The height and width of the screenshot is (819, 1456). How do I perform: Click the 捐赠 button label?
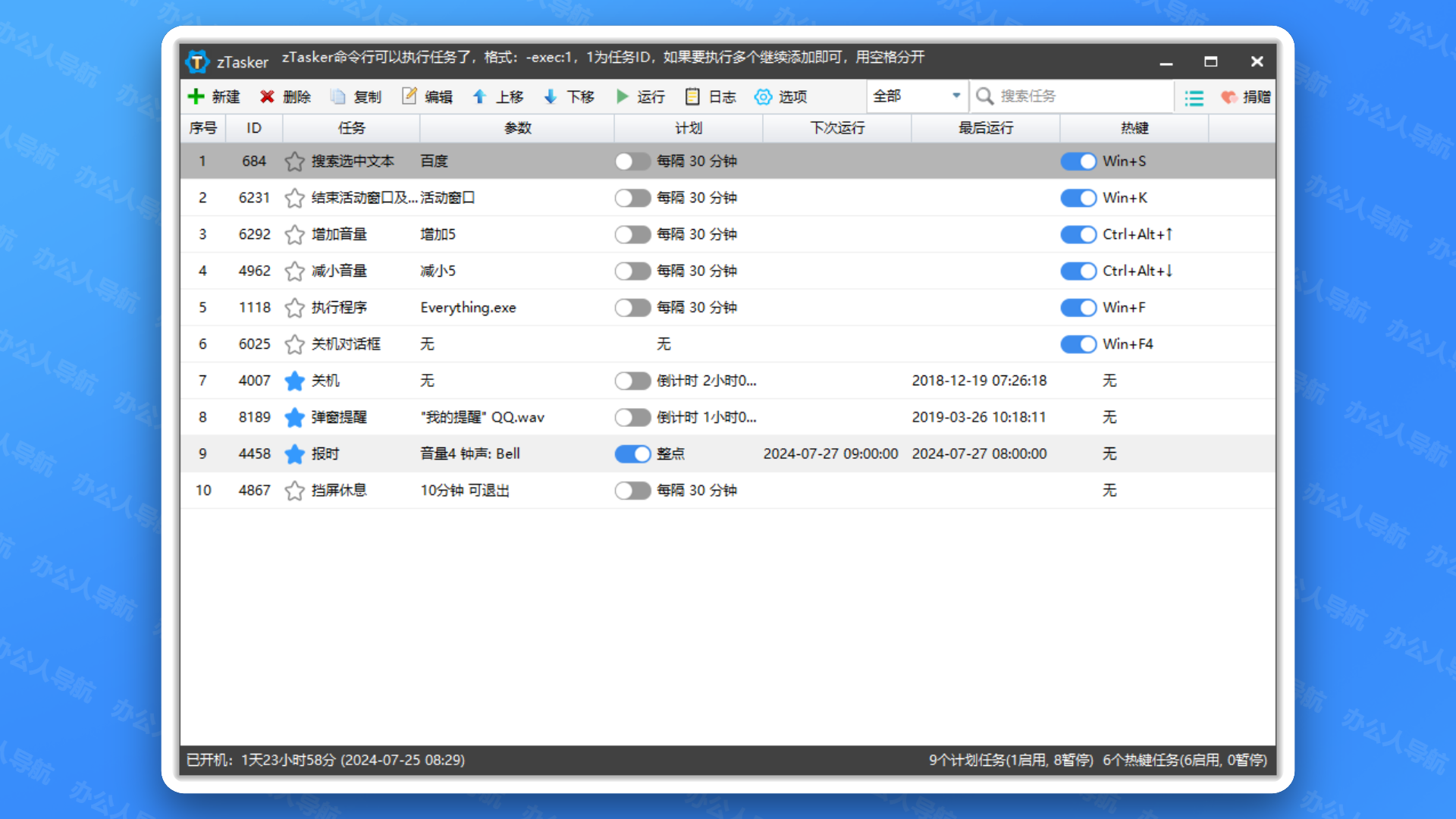tap(1257, 97)
